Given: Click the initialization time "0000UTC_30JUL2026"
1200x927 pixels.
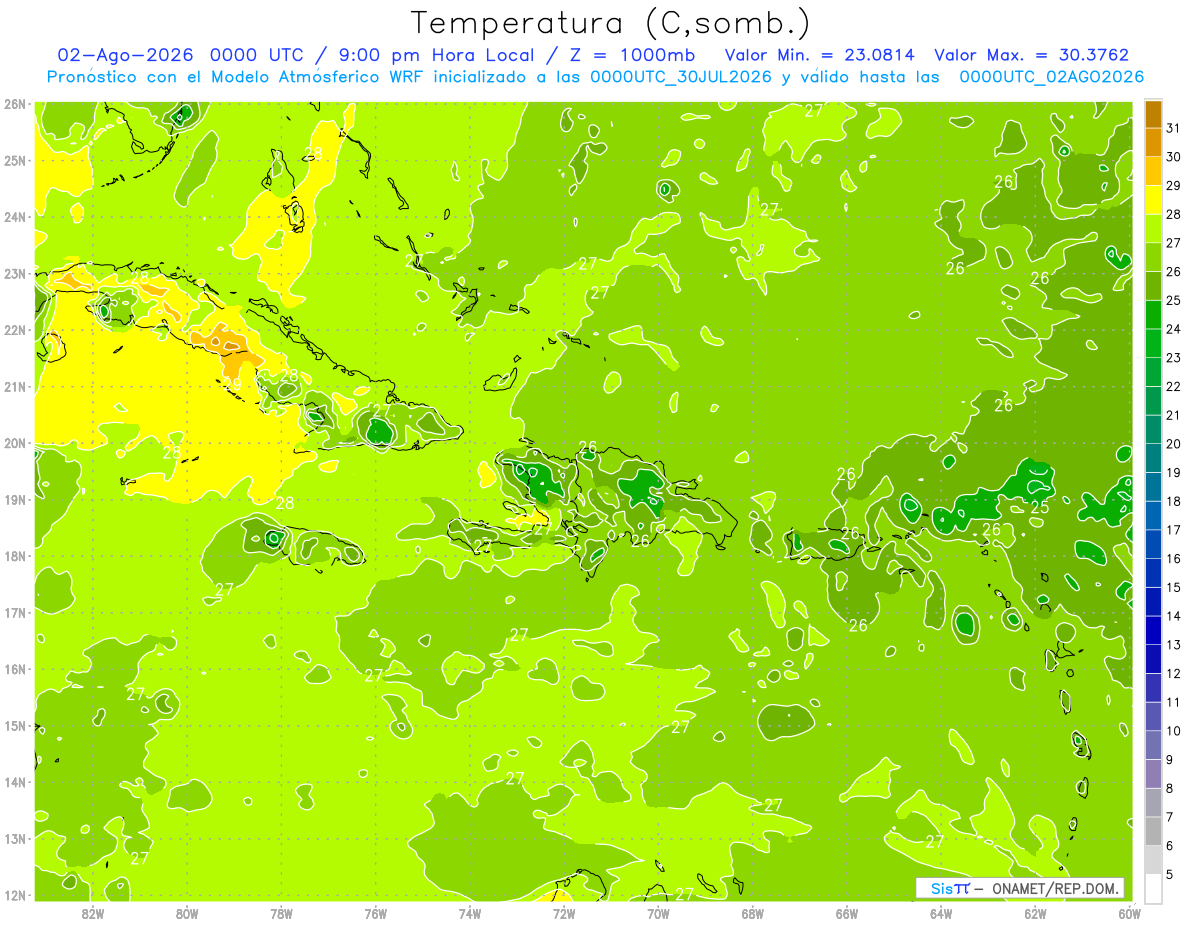Looking at the screenshot, I should click(681, 77).
